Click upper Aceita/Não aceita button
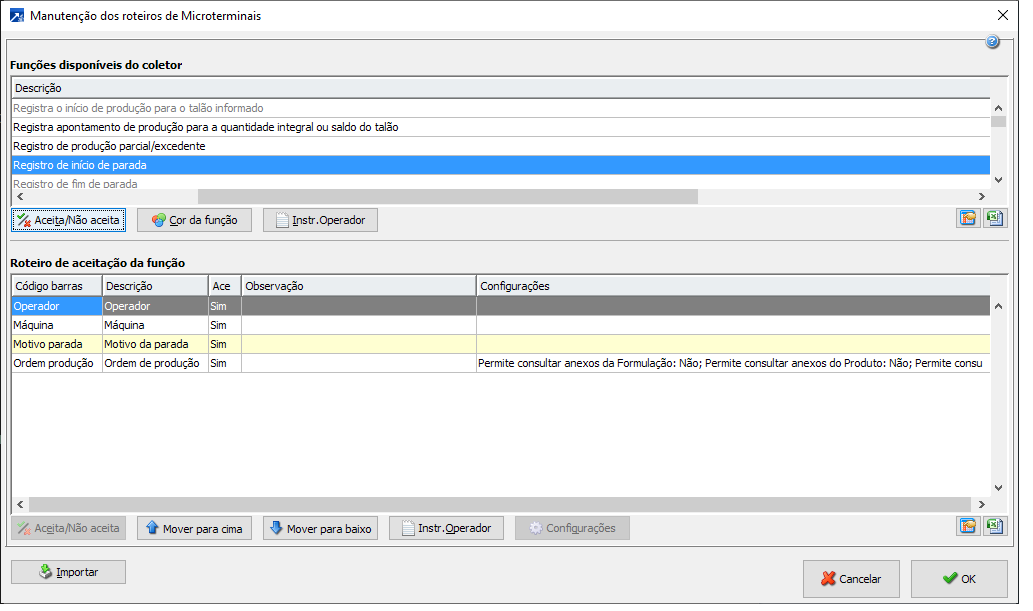Viewport: 1033px width, 611px height. coord(69,220)
